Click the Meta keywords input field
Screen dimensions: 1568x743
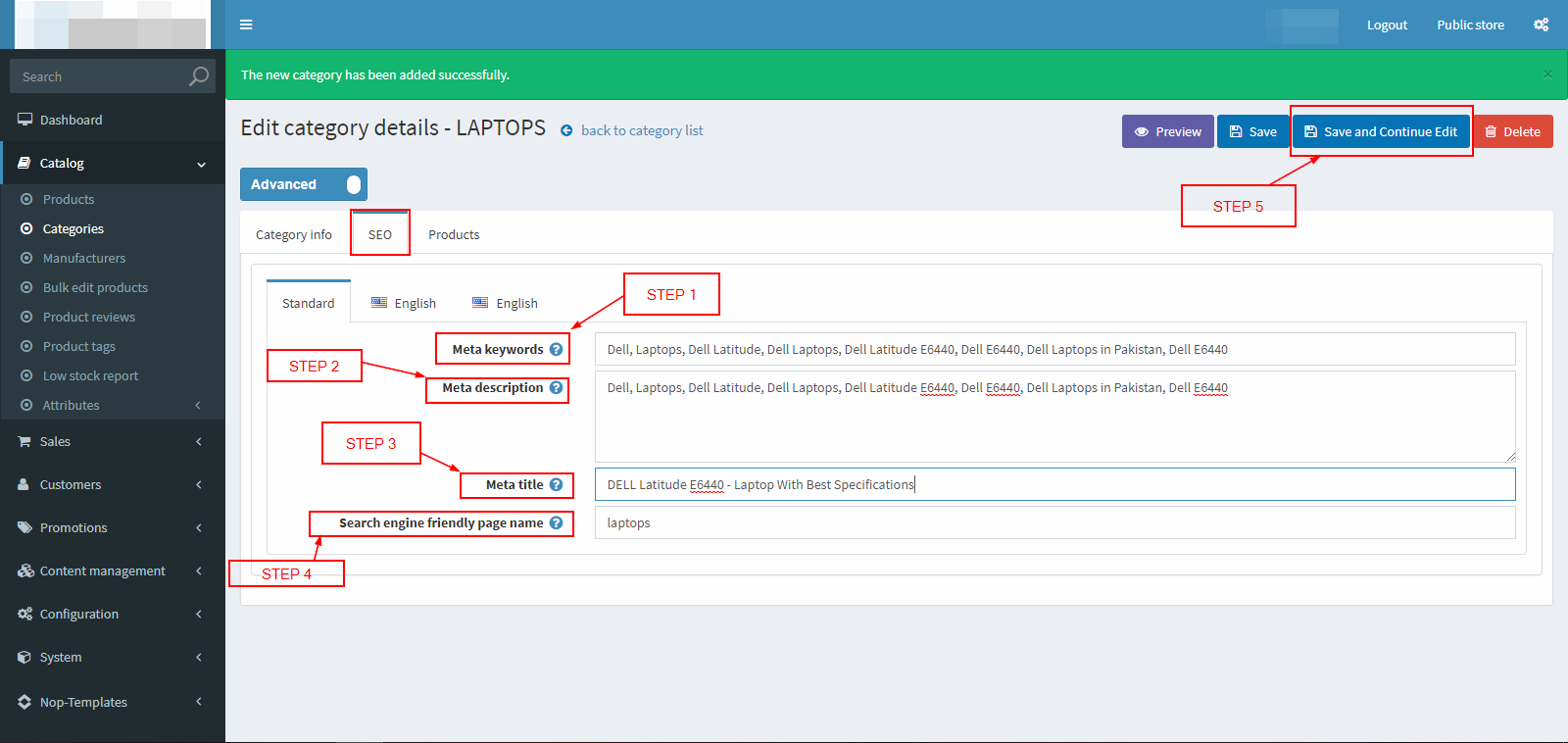pyautogui.click(x=1055, y=349)
